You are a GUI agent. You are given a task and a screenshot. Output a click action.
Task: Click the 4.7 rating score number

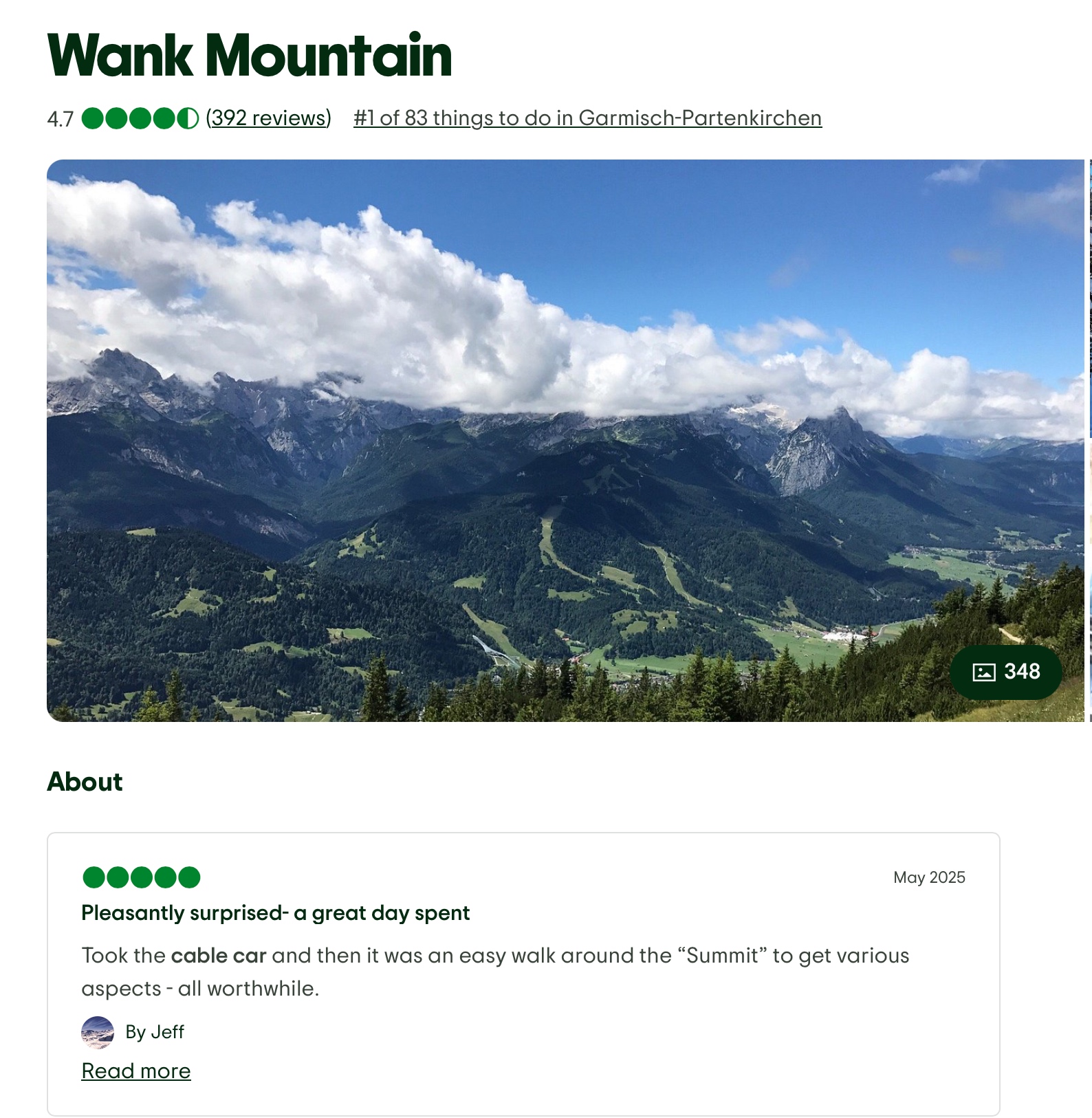point(60,119)
